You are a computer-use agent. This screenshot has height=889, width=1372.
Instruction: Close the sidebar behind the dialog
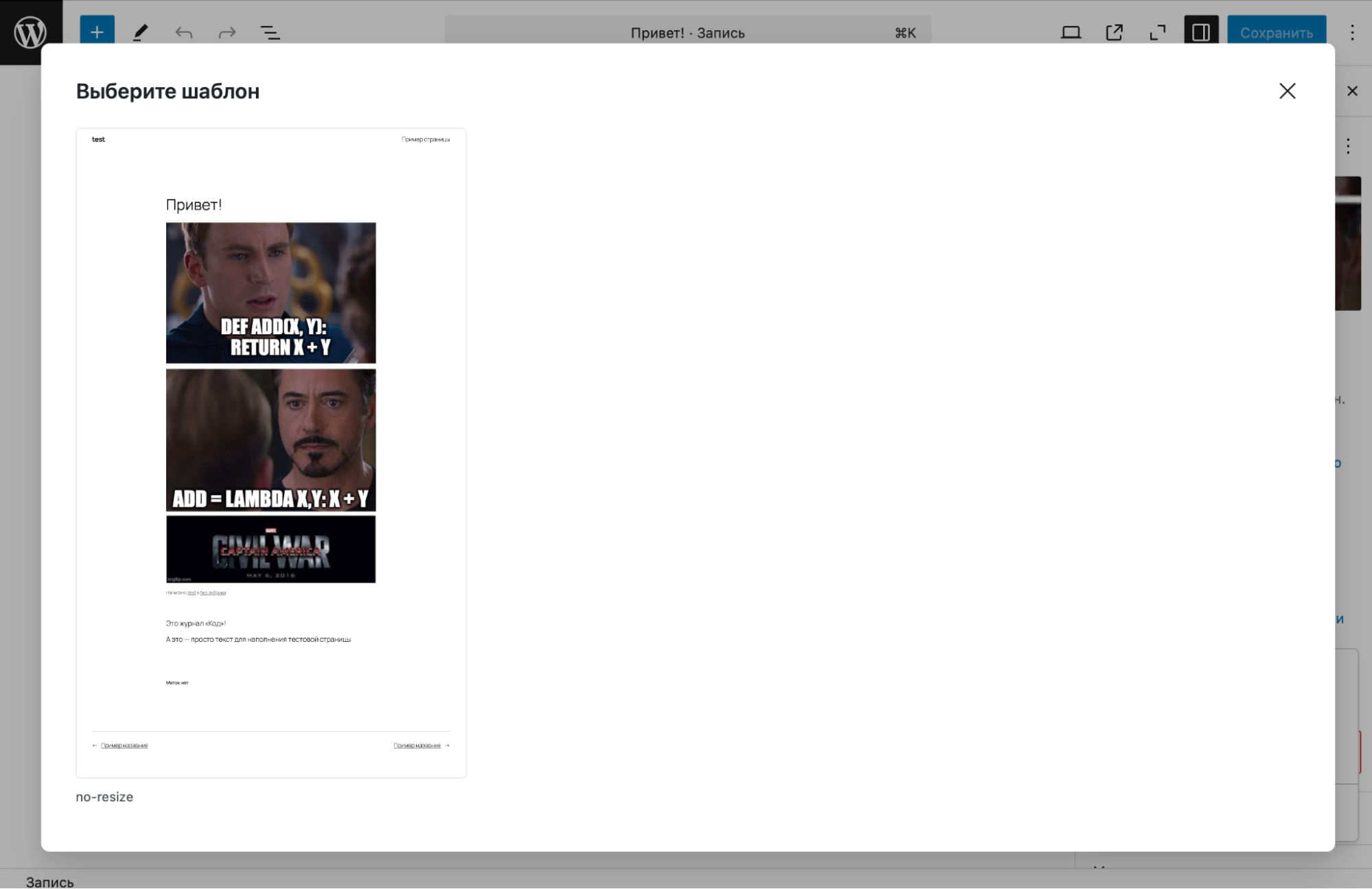tap(1352, 91)
